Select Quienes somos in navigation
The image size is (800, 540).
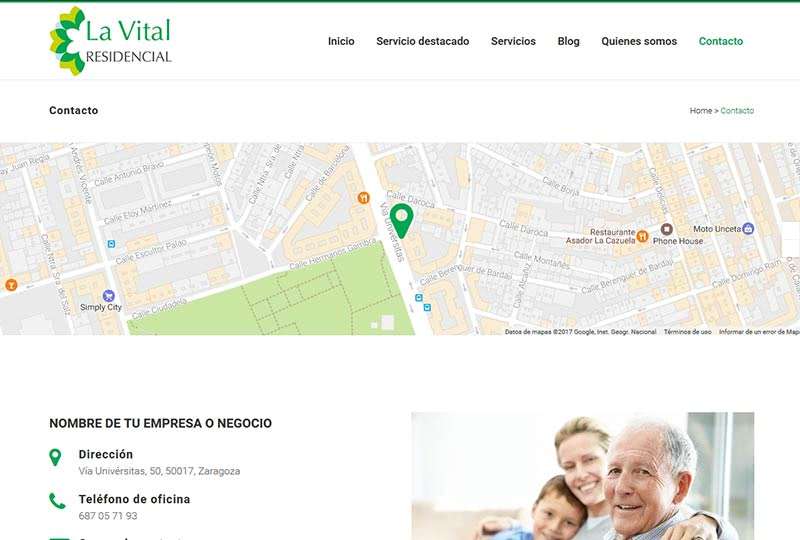[639, 41]
